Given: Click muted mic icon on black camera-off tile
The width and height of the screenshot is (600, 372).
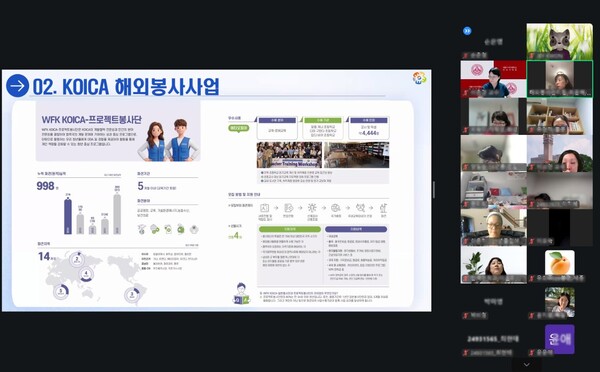Looking at the screenshot, I should pyautogui.click(x=531, y=241).
